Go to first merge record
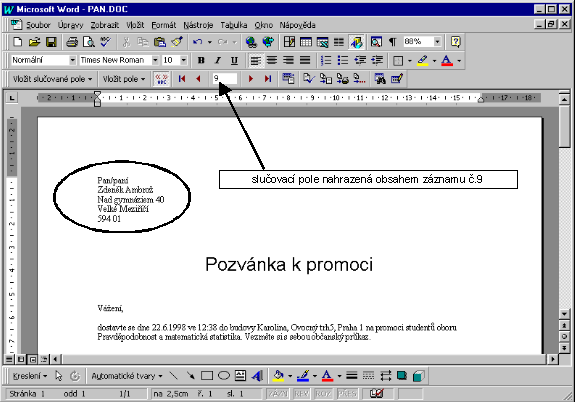575x402 pixels. 182,79
